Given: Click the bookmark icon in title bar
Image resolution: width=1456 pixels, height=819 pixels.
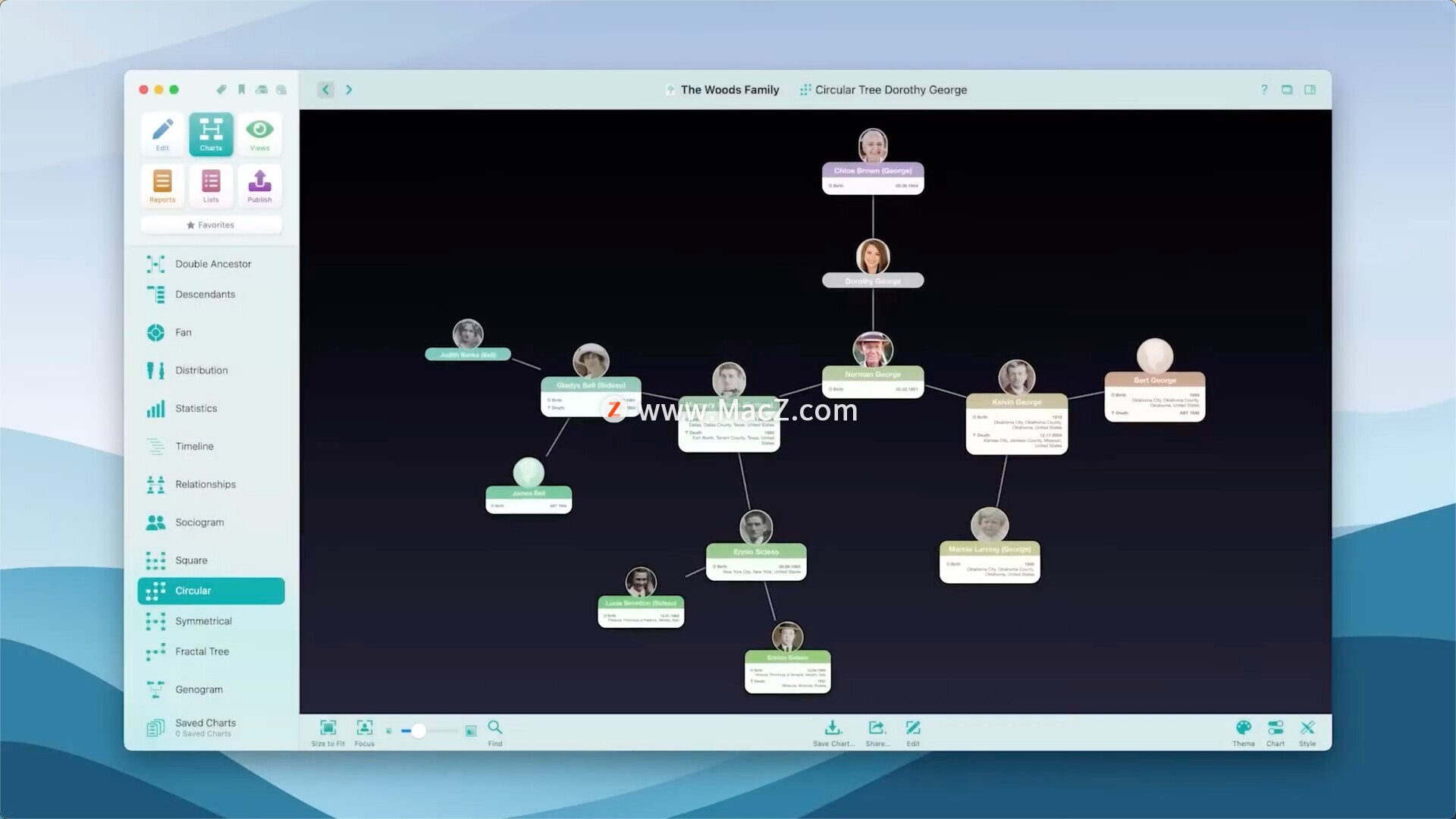Looking at the screenshot, I should 241,89.
